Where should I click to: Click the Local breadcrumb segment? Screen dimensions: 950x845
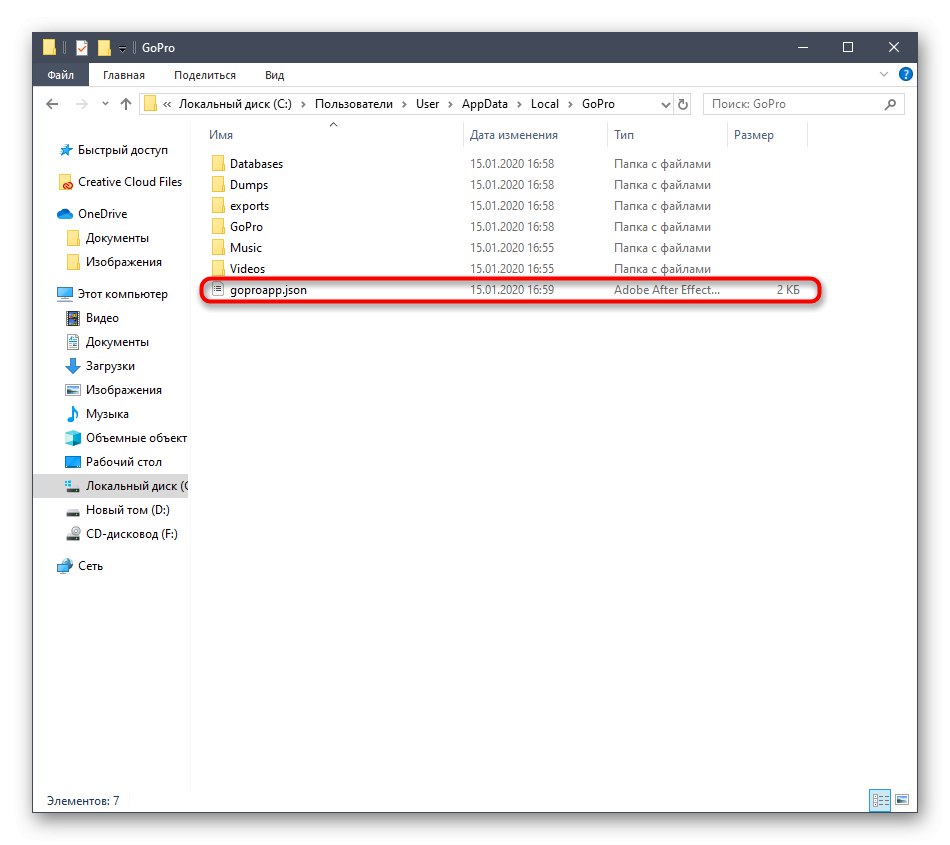click(x=545, y=104)
